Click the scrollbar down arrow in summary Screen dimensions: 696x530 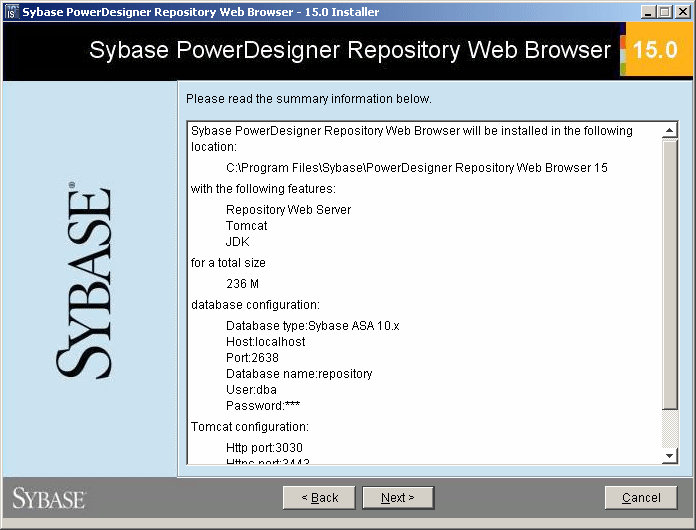pyautogui.click(x=669, y=456)
